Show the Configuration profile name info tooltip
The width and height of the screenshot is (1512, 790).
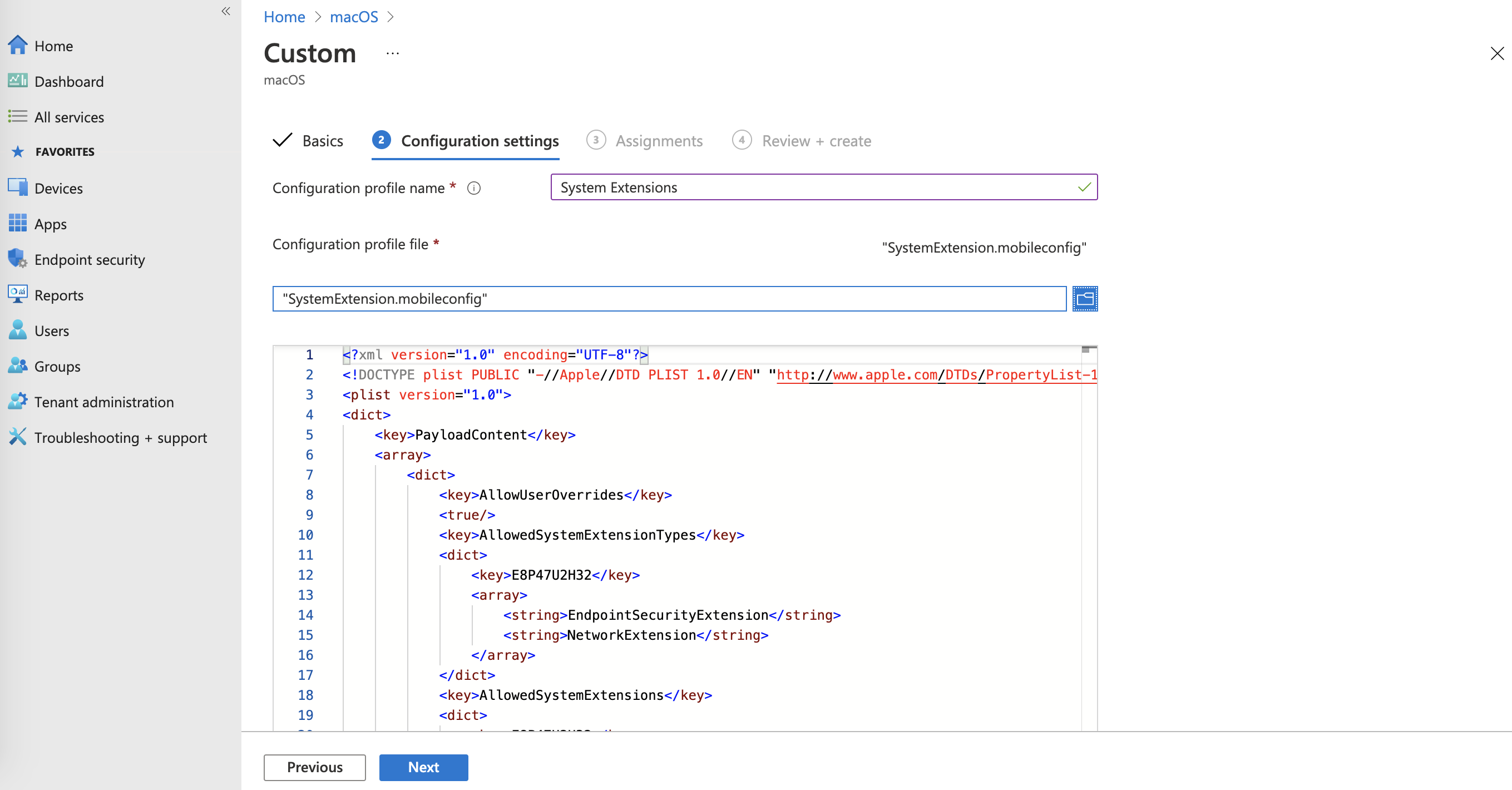475,188
